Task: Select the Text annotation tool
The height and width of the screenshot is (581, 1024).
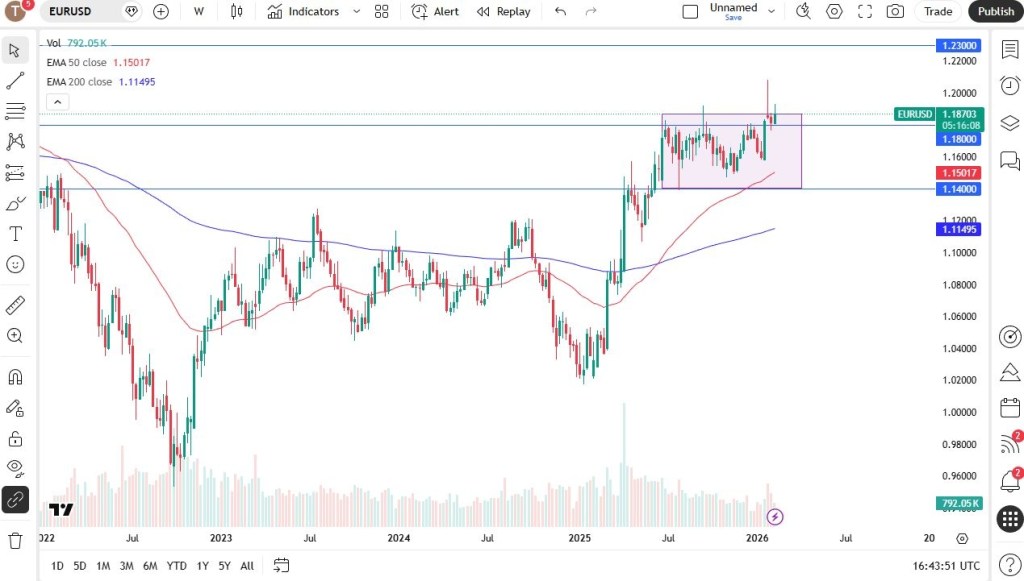Action: [15, 234]
